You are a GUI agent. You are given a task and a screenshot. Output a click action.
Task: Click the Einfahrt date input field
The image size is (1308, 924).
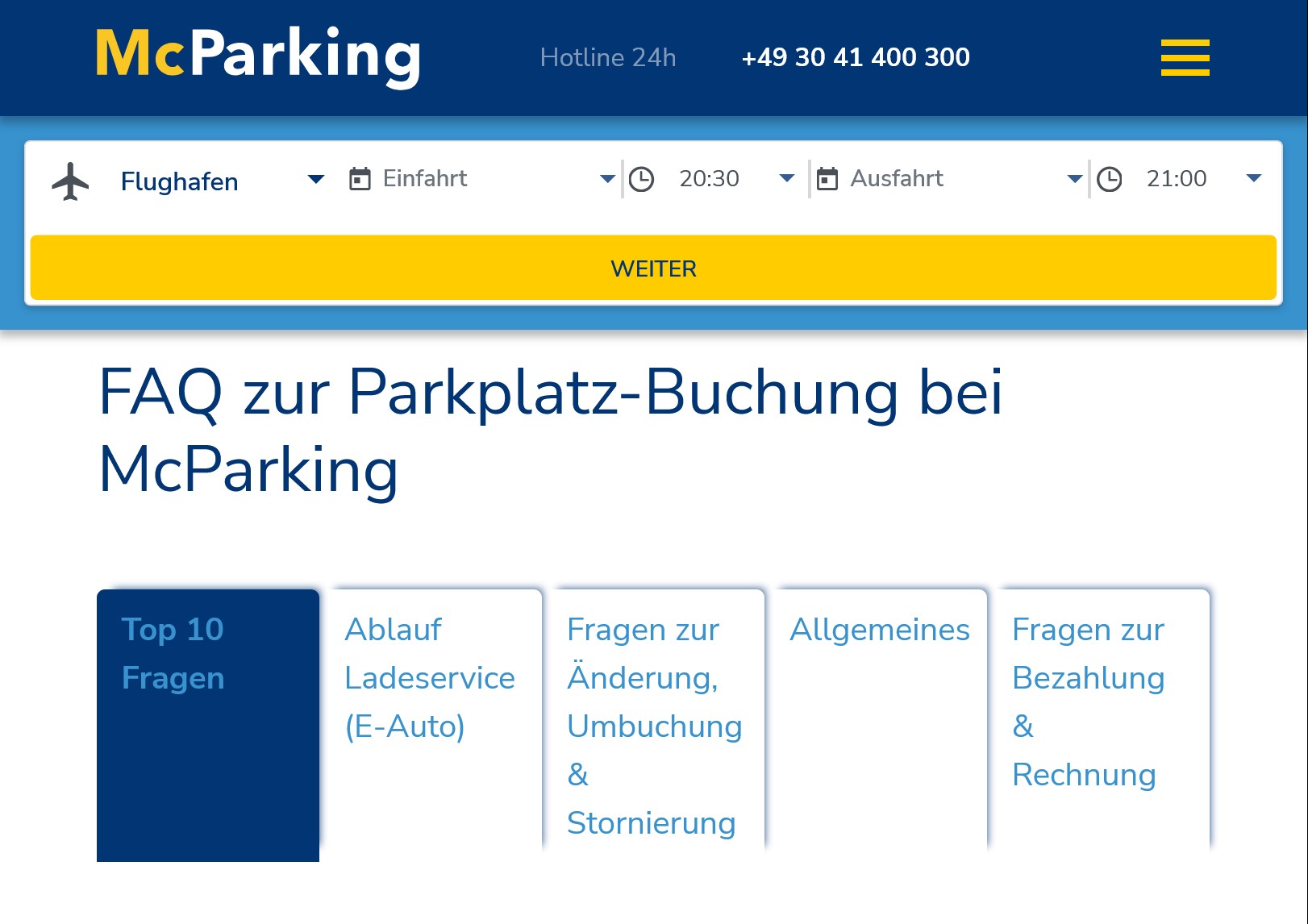427,178
